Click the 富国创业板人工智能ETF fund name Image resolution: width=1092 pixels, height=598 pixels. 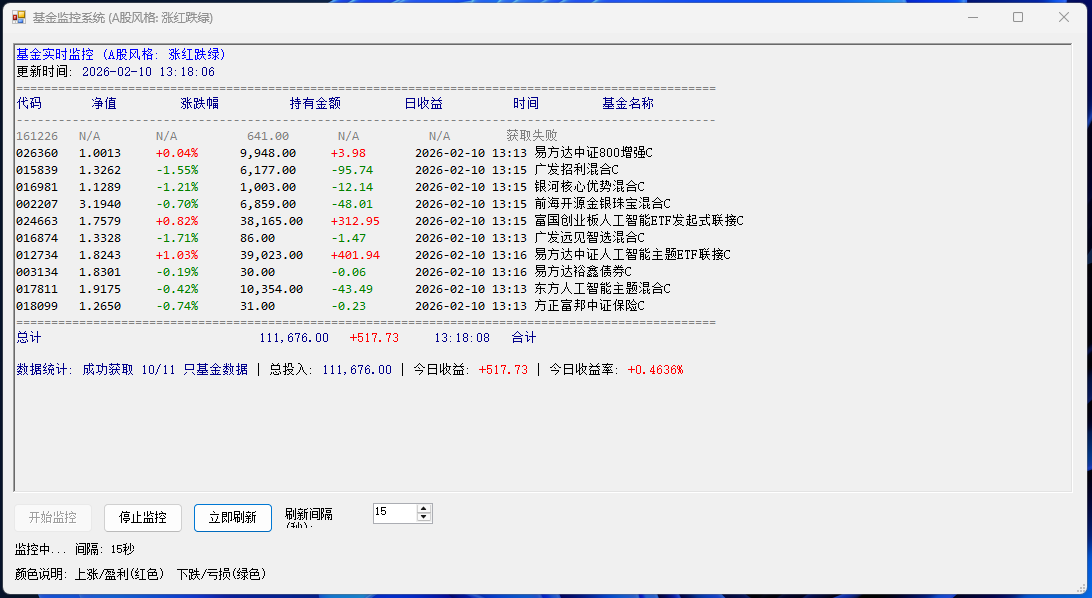click(x=639, y=221)
